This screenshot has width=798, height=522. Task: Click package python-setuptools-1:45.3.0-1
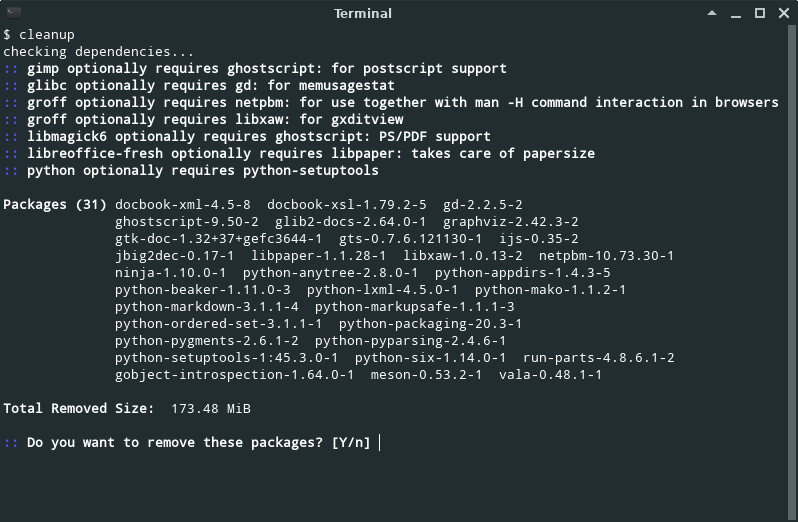click(x=226, y=358)
